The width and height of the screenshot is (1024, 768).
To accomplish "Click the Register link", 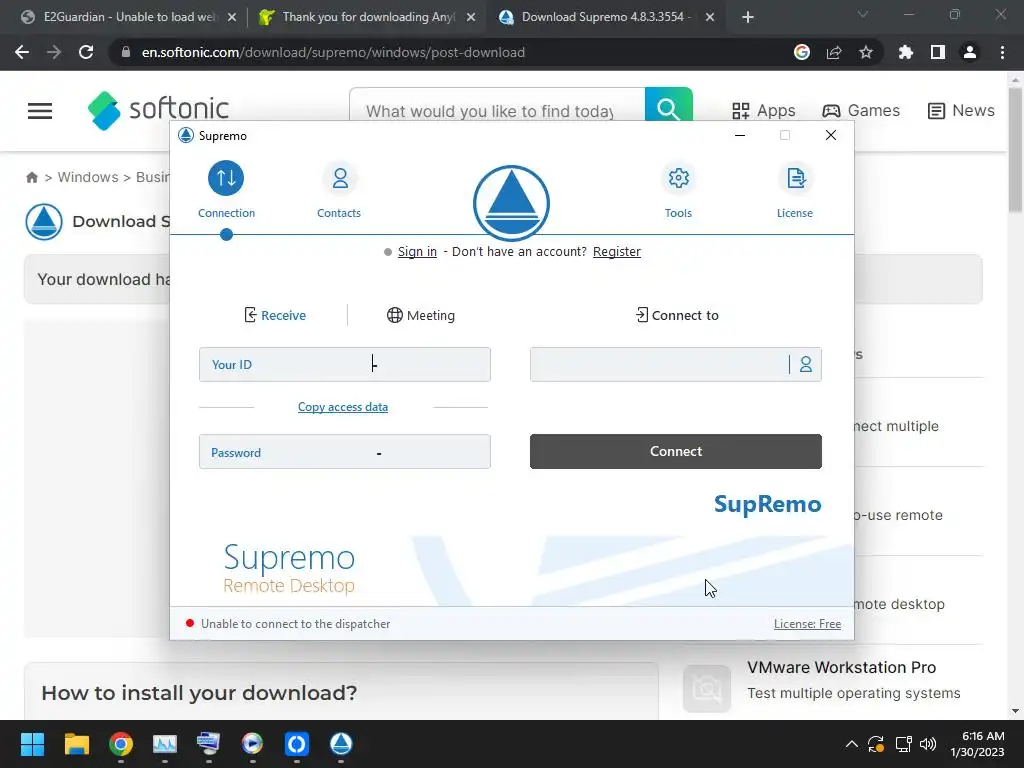I will pyautogui.click(x=616, y=251).
